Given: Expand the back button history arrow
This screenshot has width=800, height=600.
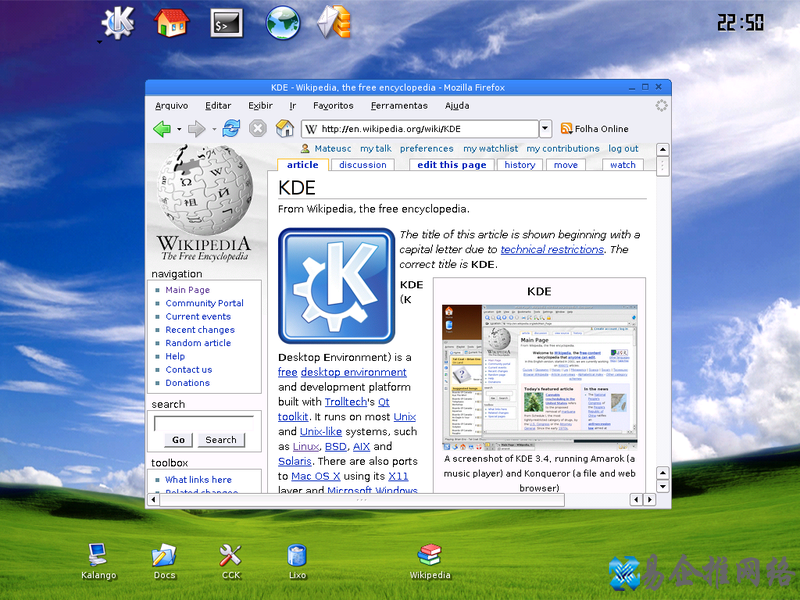Looking at the screenshot, I should click(179, 129).
